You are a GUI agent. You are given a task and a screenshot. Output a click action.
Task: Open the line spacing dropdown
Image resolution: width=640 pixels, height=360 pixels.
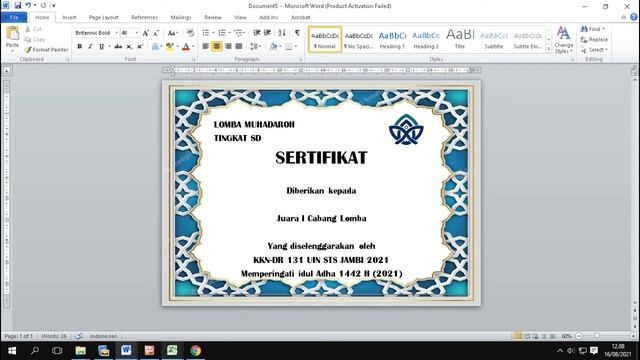tap(256, 47)
